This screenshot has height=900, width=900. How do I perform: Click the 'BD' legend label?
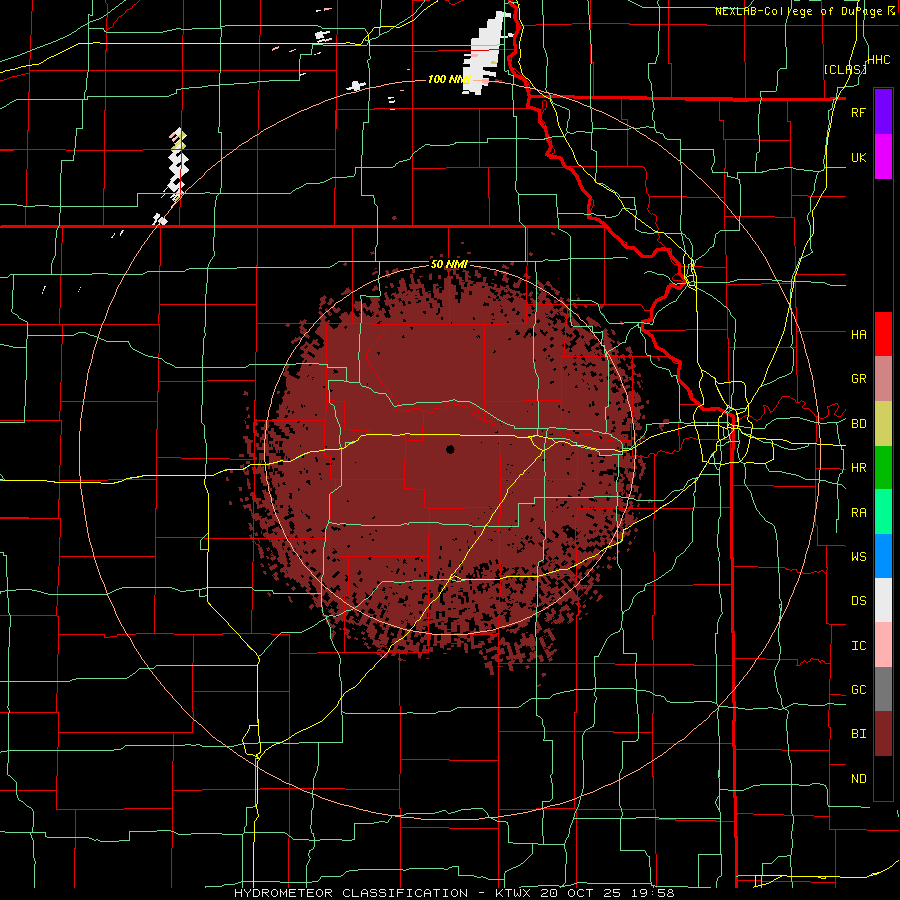[858, 424]
